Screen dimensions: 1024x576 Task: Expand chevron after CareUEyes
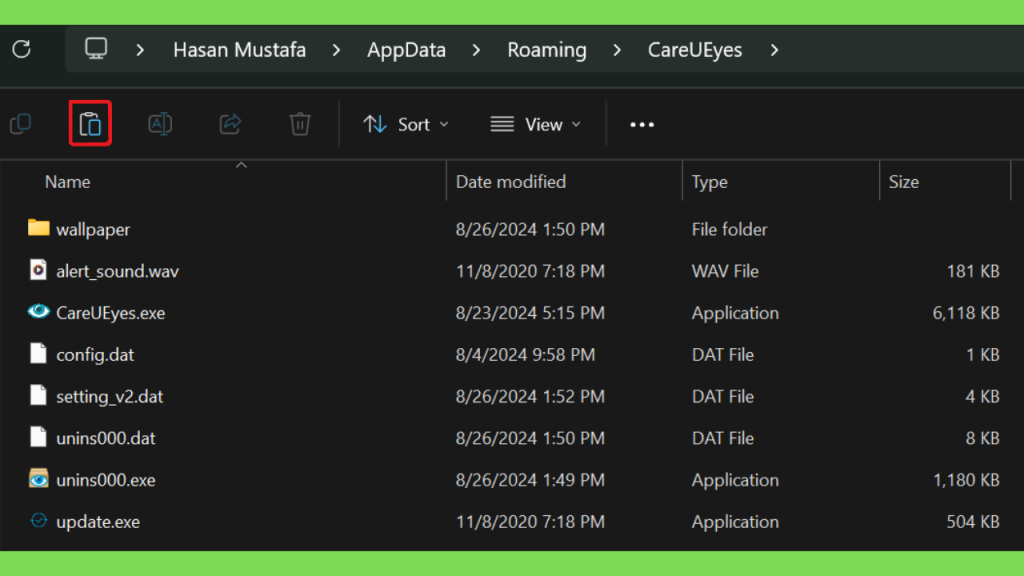tap(775, 50)
